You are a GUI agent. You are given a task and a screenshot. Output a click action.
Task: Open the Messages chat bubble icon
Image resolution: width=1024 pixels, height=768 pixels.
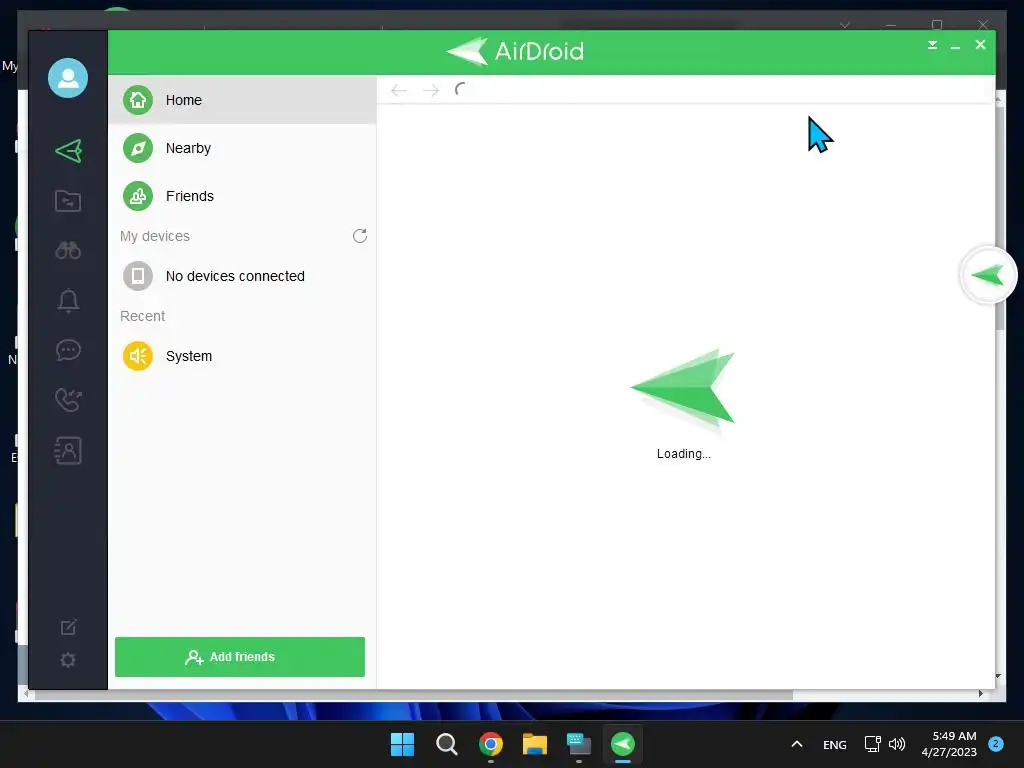[68, 351]
